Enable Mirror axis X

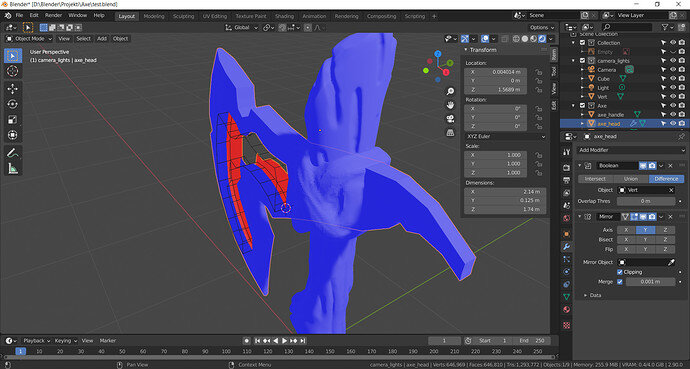tap(626, 230)
